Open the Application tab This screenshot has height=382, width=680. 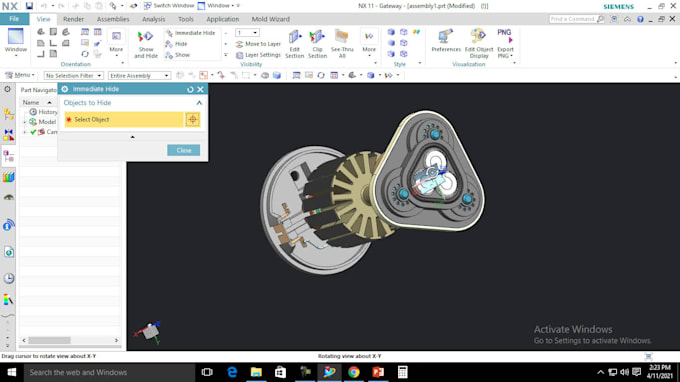pos(222,19)
